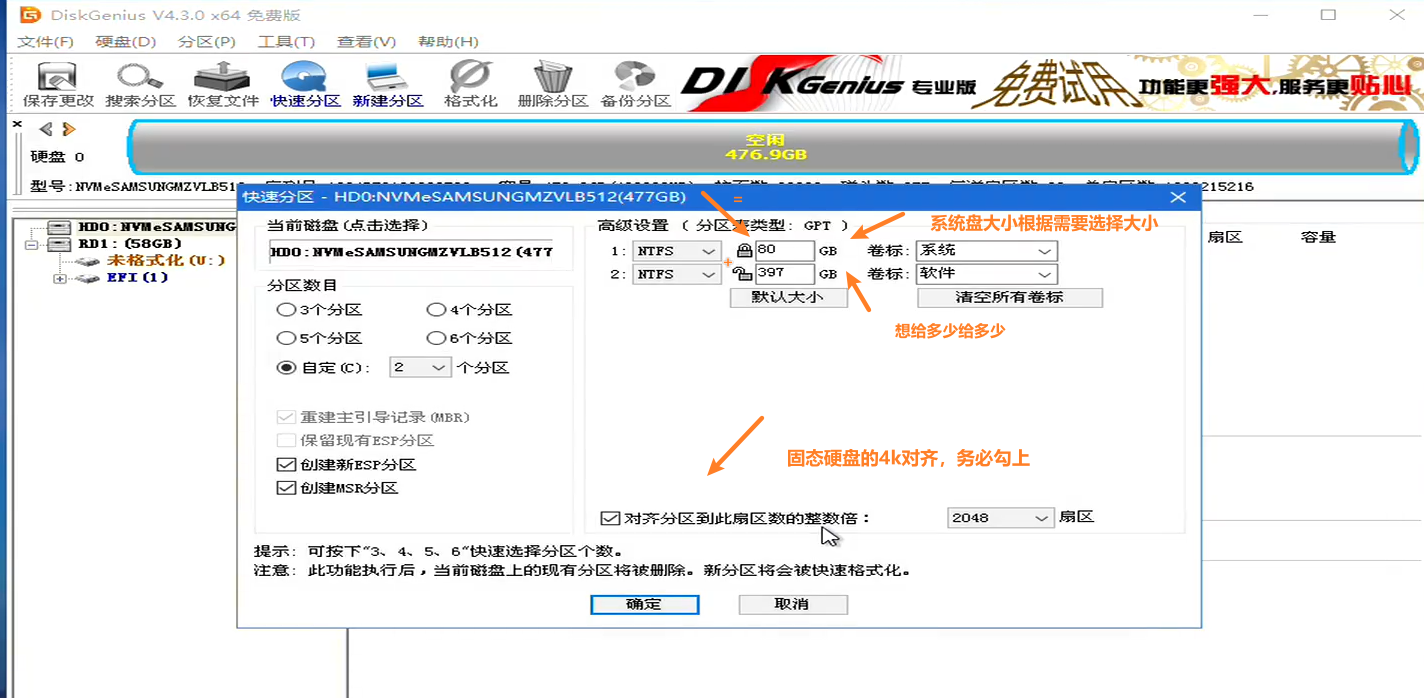Open the 工具(T) menu
The height and width of the screenshot is (698, 1424).
pos(286,41)
